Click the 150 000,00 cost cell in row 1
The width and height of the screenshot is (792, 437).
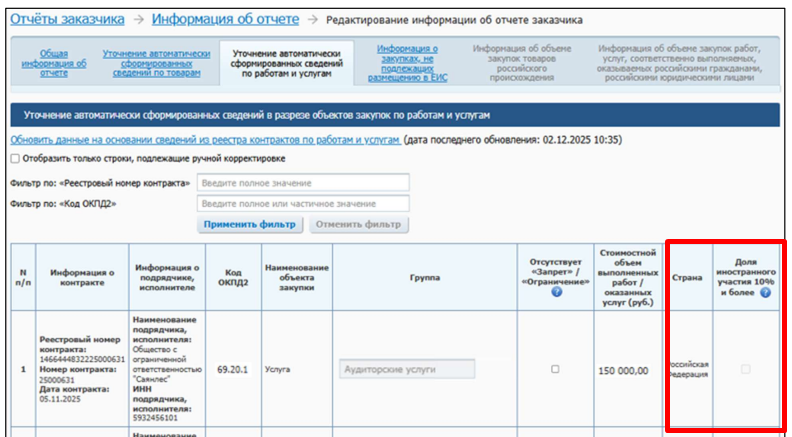pyautogui.click(x=627, y=369)
